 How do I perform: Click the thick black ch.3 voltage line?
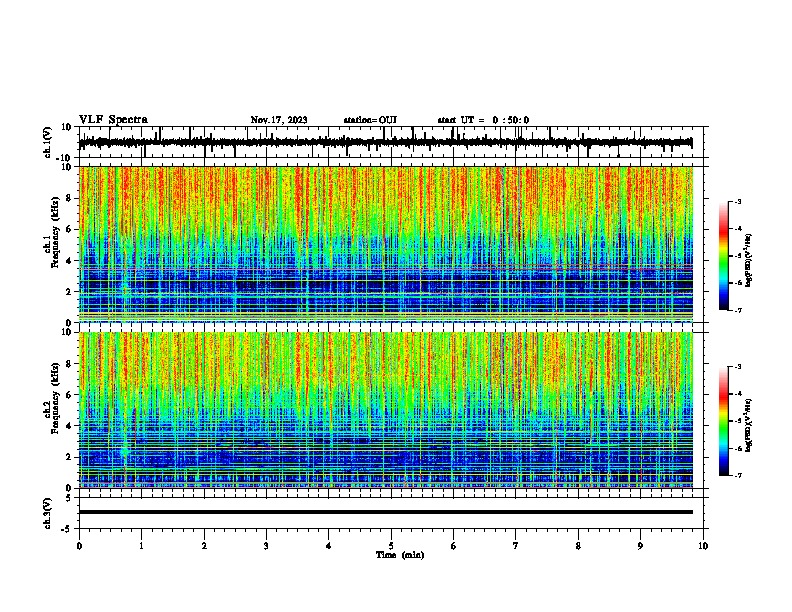[385, 512]
